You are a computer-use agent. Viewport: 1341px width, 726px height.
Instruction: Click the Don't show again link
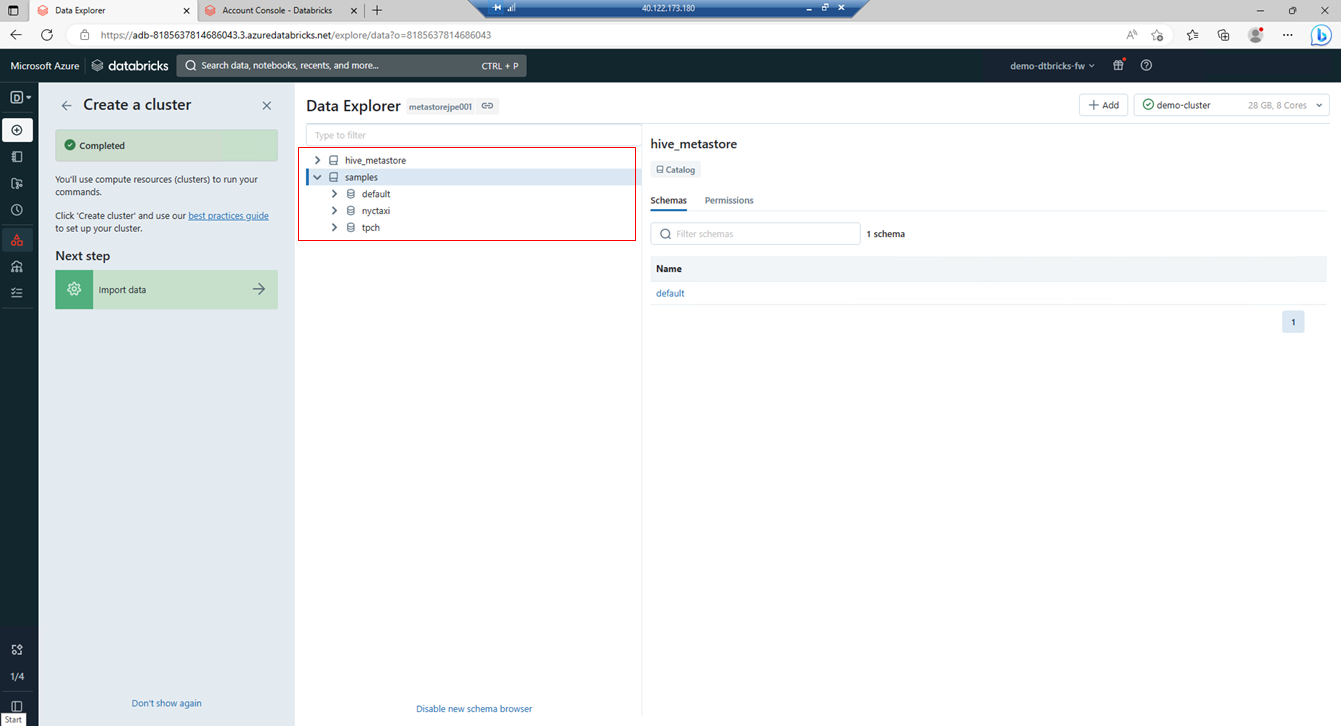(x=166, y=703)
